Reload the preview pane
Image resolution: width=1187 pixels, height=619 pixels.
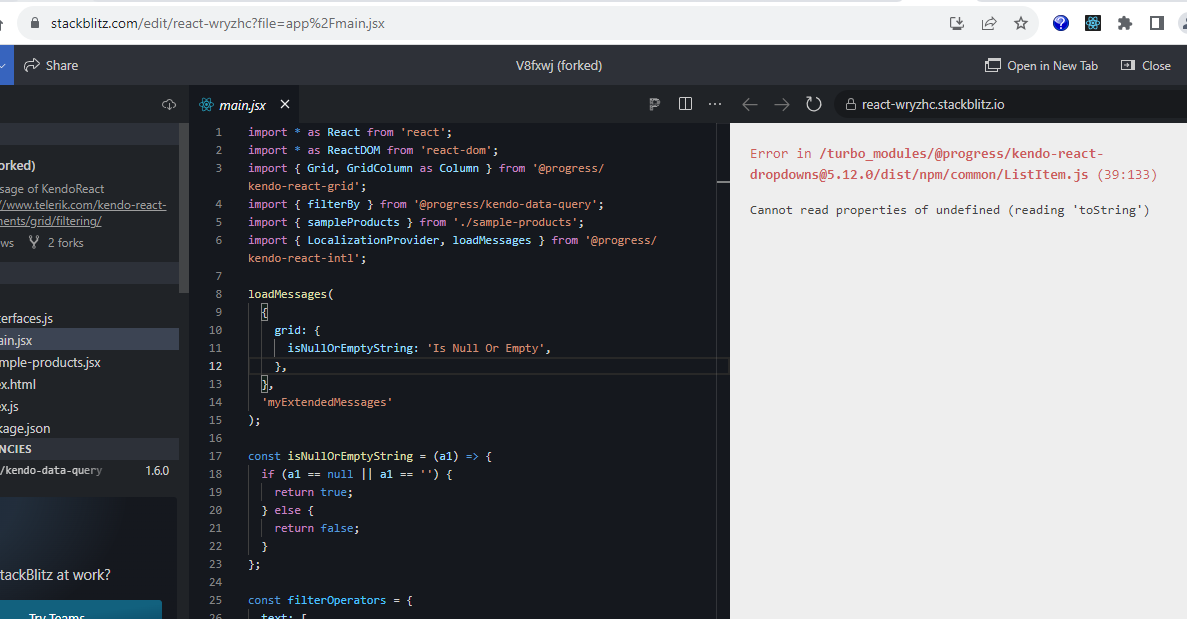tap(814, 104)
